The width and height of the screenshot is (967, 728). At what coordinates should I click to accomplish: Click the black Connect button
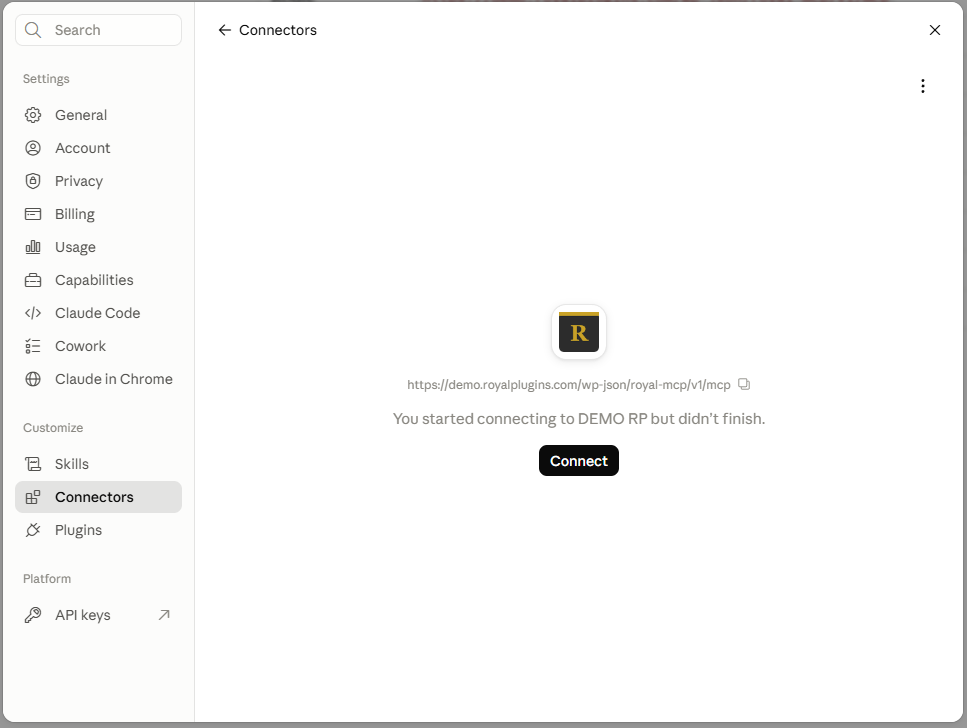point(578,461)
